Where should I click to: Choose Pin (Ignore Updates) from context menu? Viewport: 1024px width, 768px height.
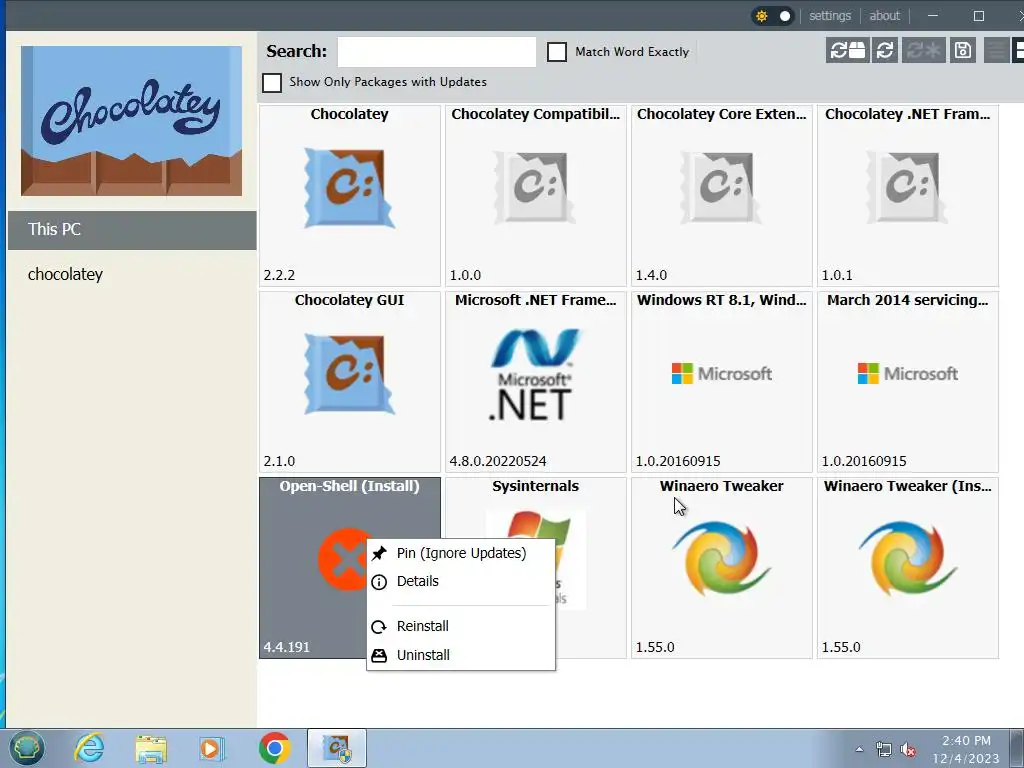pyautogui.click(x=461, y=553)
